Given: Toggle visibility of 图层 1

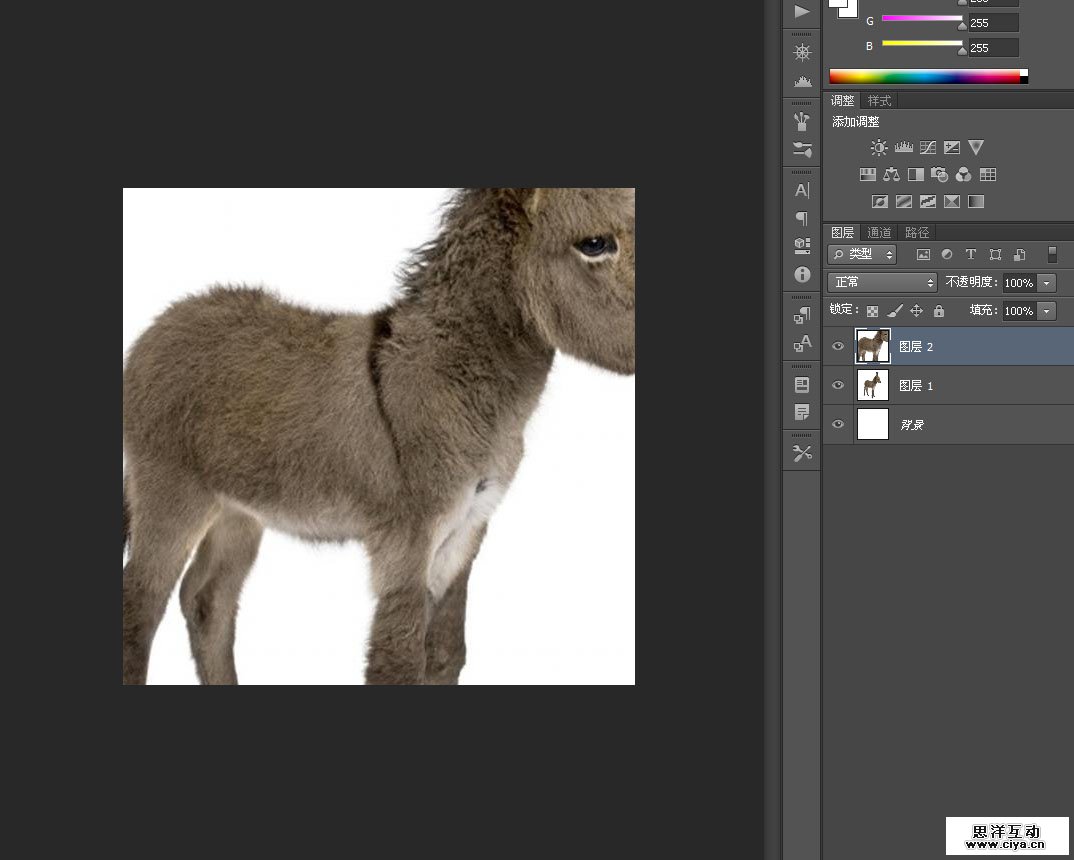Looking at the screenshot, I should (838, 385).
